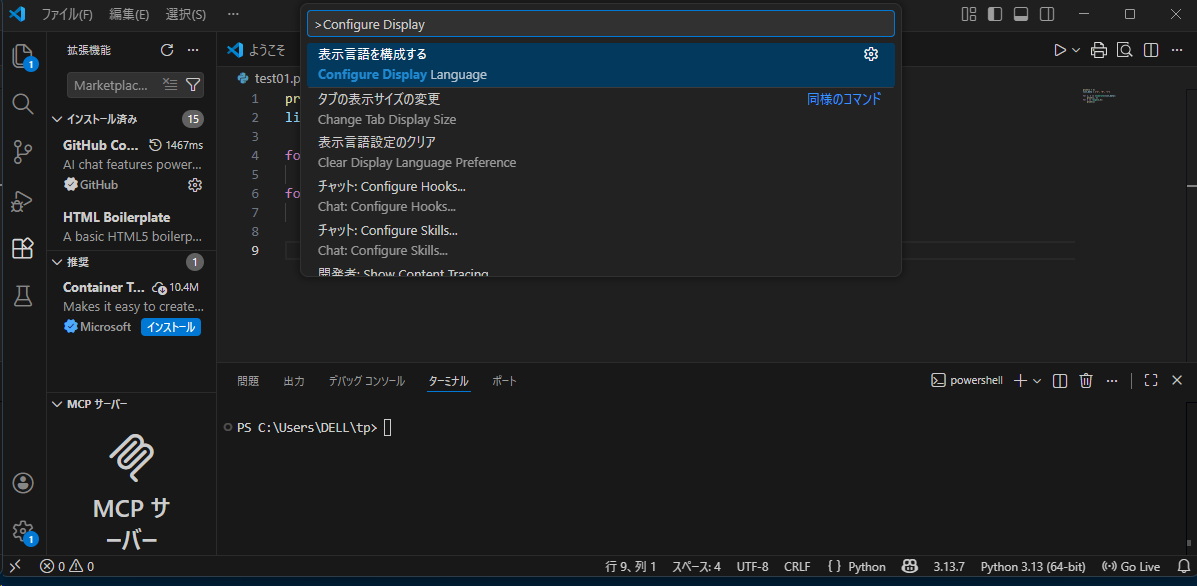Viewport: 1197px width, 586px height.
Task: Open the Run and Debug view
Action: click(23, 201)
